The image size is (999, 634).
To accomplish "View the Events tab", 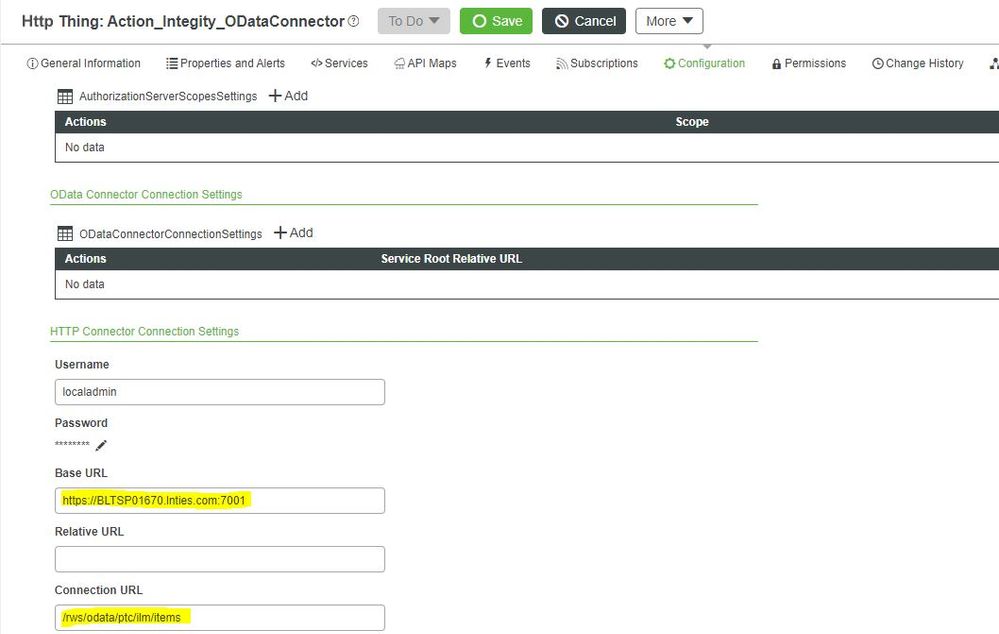I will 507,63.
